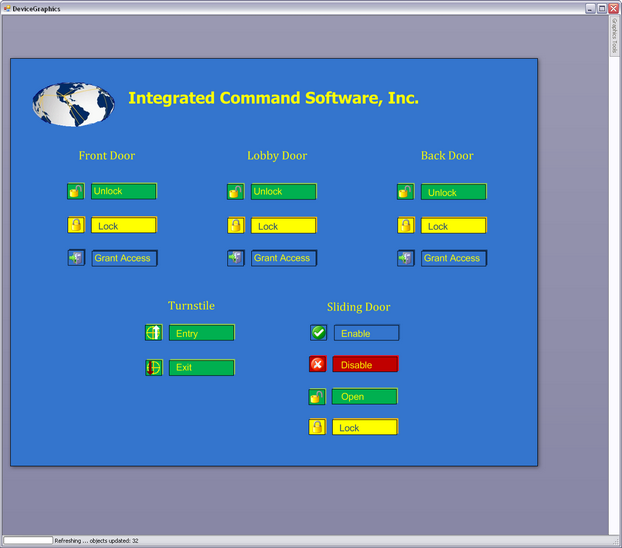Open the Sliding Door
The height and width of the screenshot is (548, 622).
tap(365, 396)
